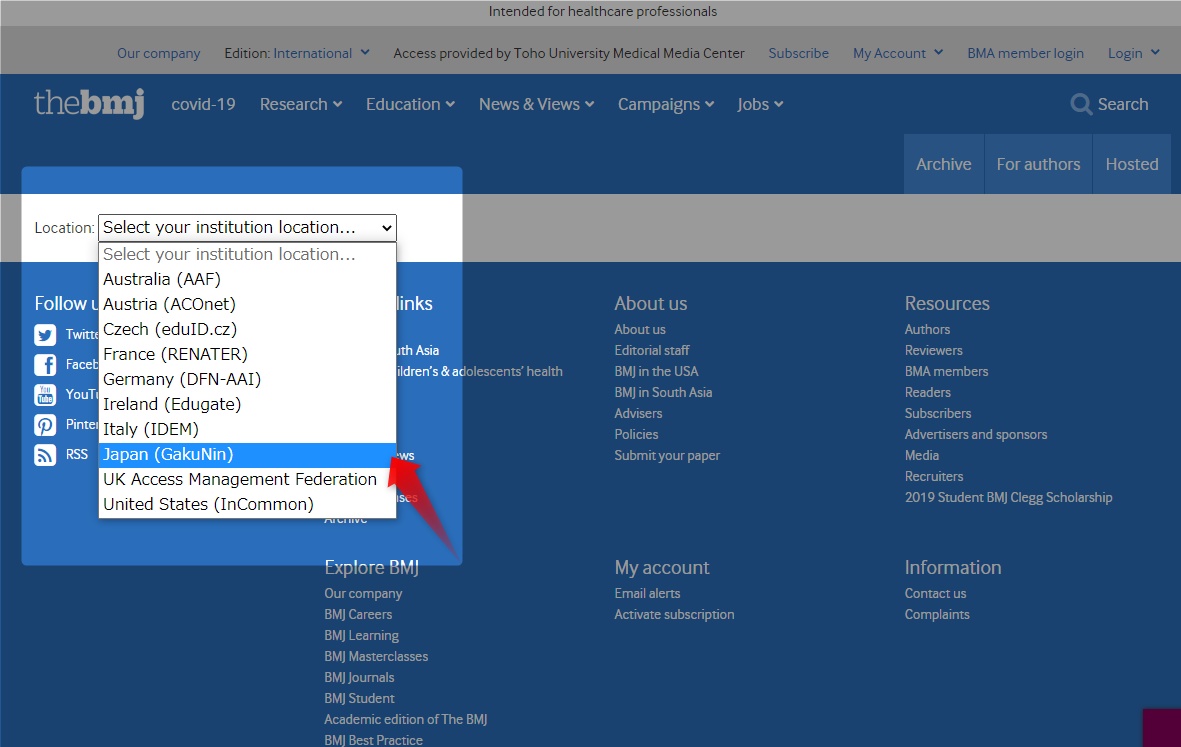
Task: Open the BMA members link
Action: pyautogui.click(x=946, y=371)
